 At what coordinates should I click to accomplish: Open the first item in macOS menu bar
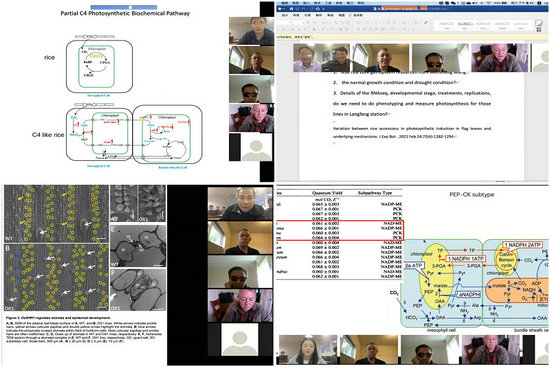[x=284, y=3]
